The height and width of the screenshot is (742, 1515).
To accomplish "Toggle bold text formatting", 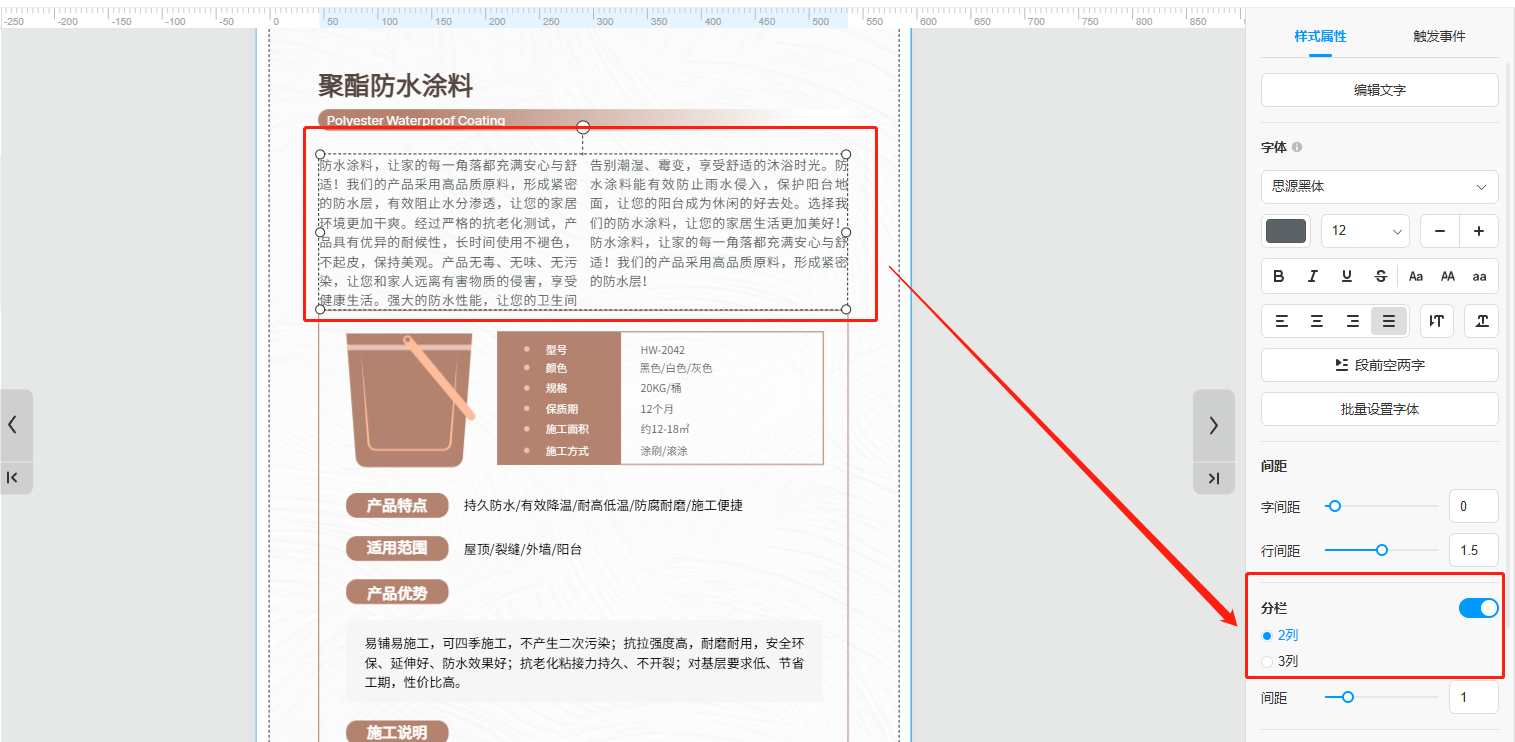I will (x=1279, y=276).
